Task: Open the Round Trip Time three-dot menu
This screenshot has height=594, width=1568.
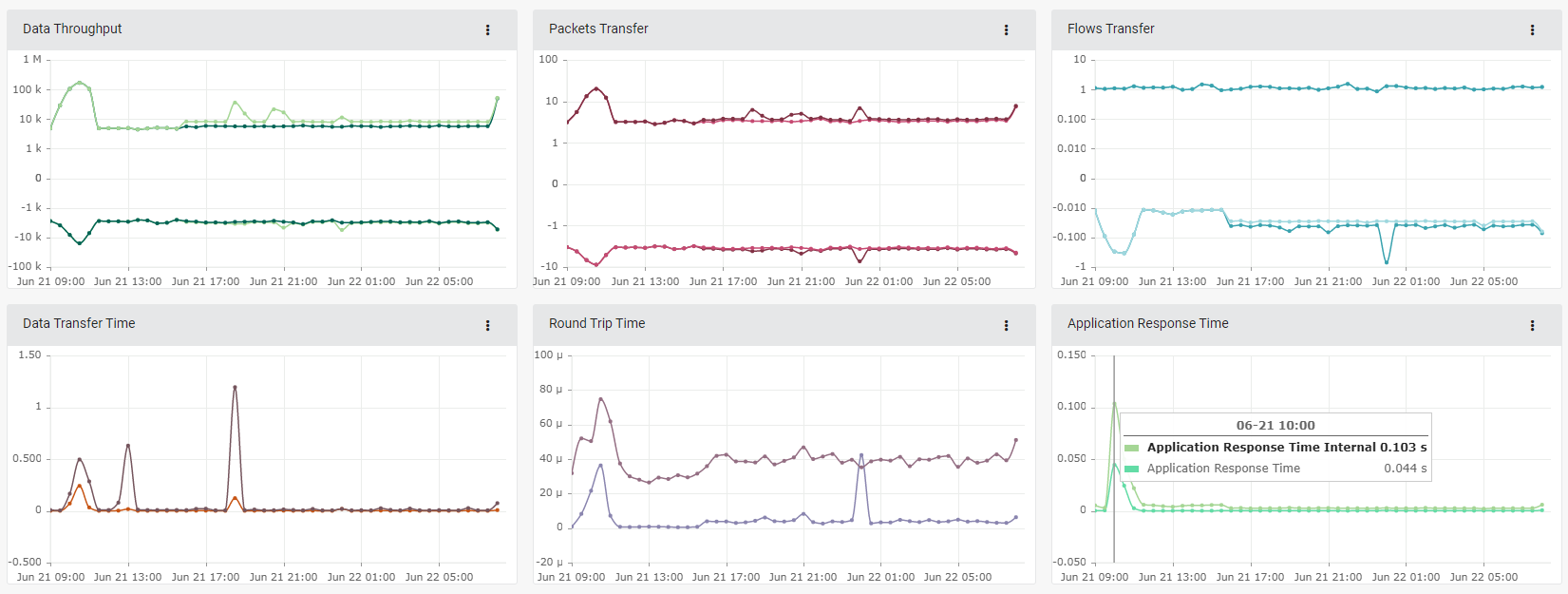Action: click(1007, 325)
